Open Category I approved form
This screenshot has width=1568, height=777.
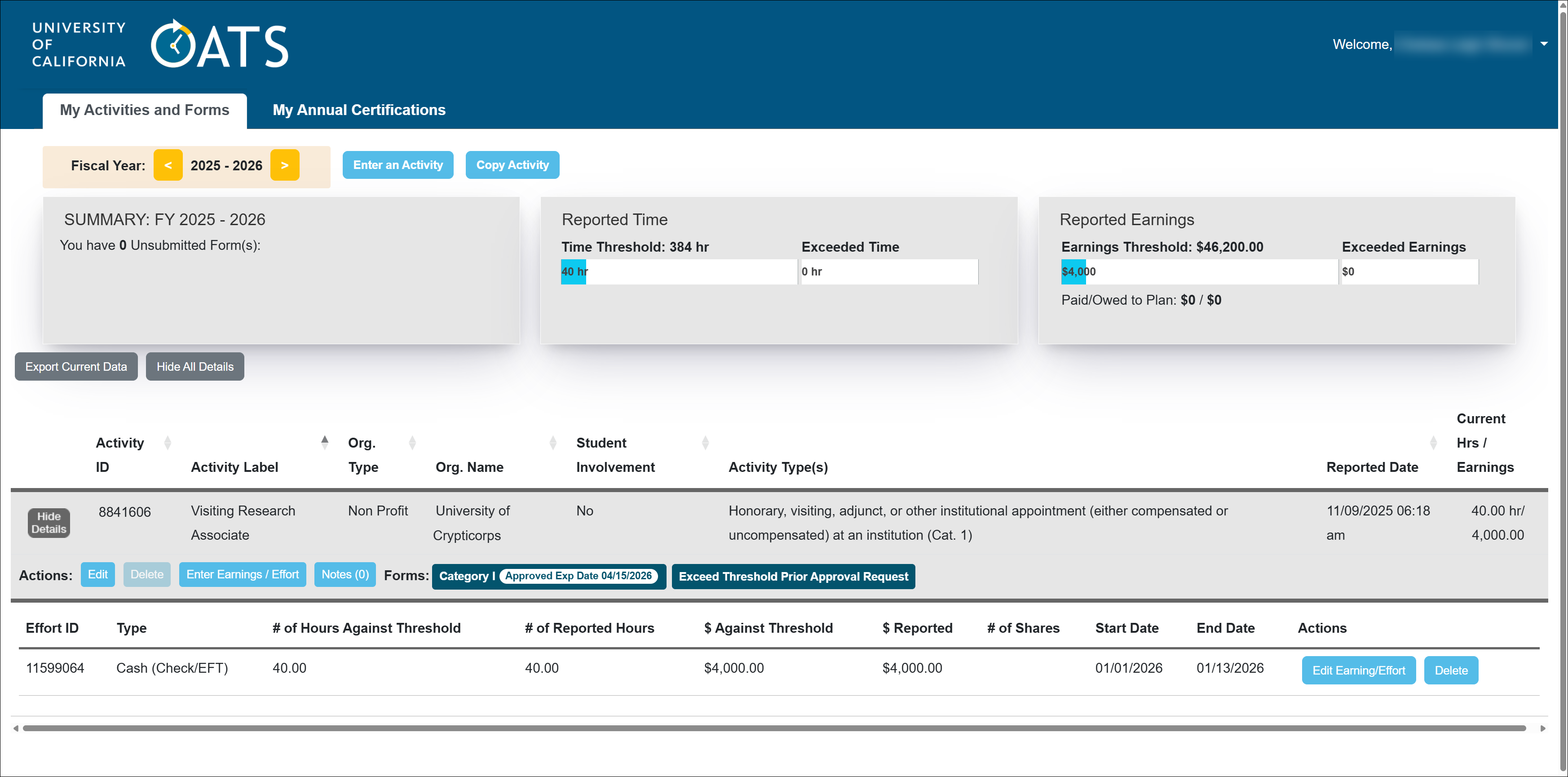(x=548, y=576)
